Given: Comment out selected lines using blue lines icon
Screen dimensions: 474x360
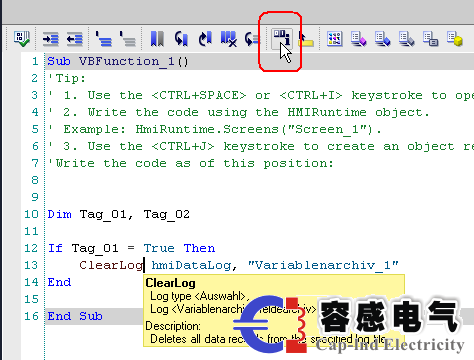Looking at the screenshot, I should (x=104, y=39).
